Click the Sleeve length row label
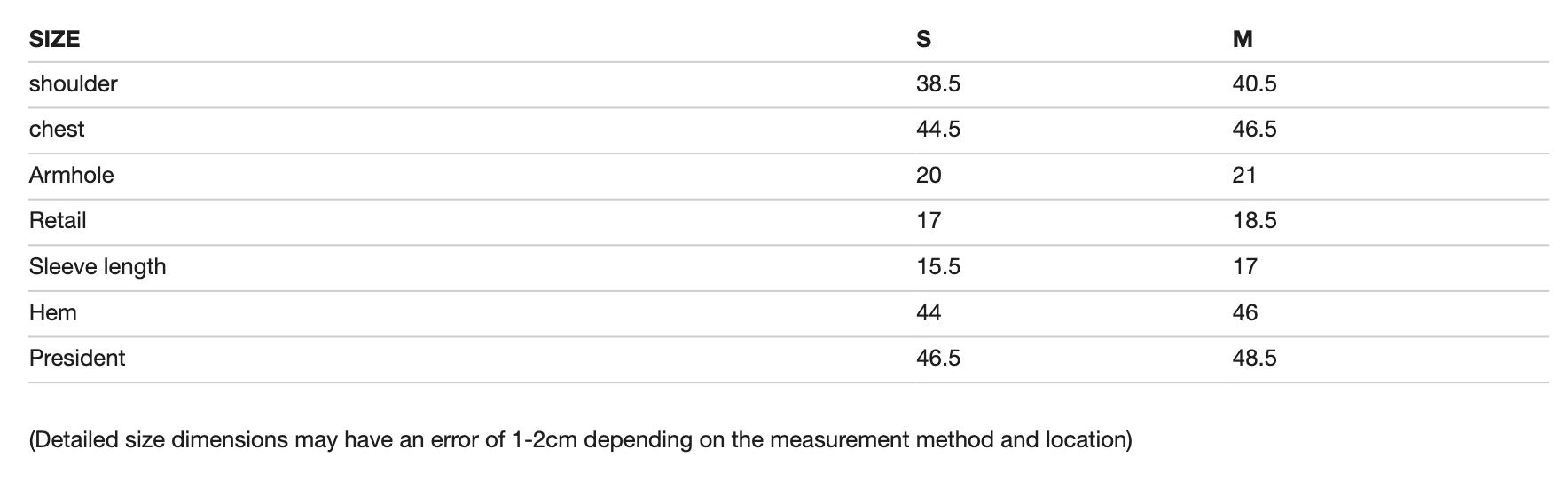 98,266
